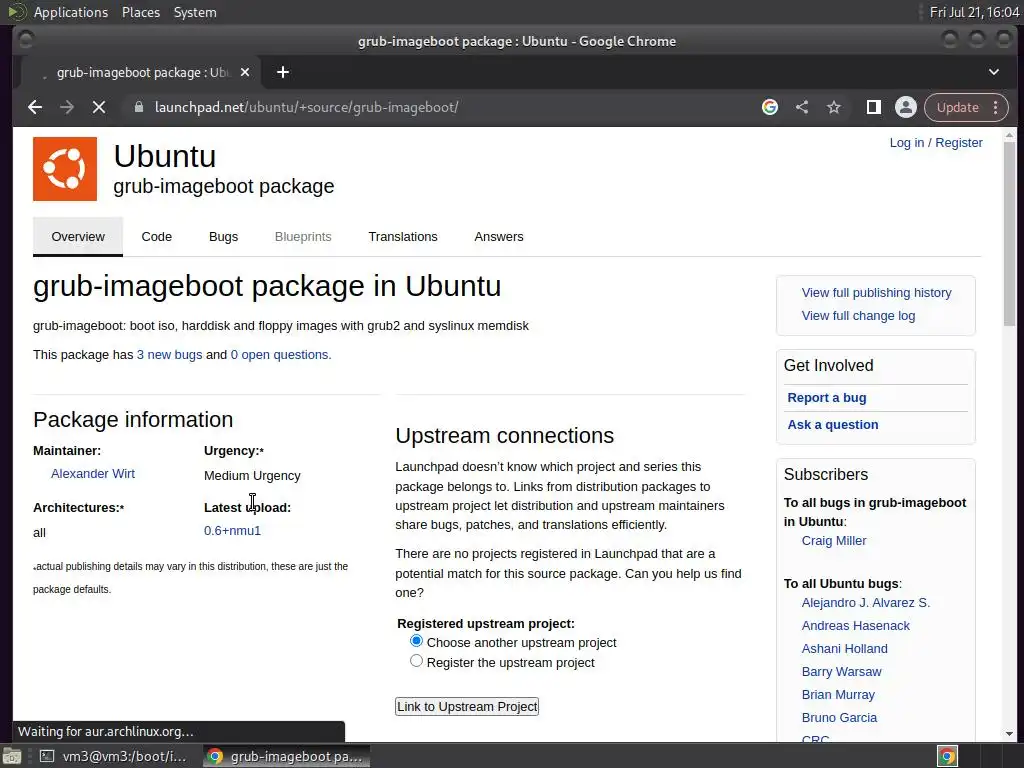This screenshot has width=1024, height=768.
Task: Stop the page from loading
Action: pos(99,107)
